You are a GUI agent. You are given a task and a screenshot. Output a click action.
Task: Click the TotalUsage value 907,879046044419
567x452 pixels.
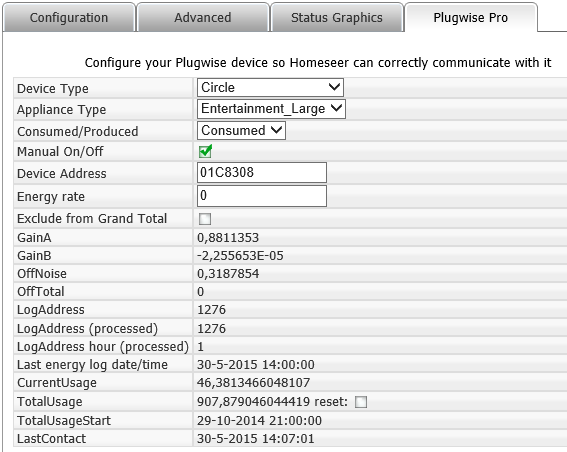click(x=253, y=402)
